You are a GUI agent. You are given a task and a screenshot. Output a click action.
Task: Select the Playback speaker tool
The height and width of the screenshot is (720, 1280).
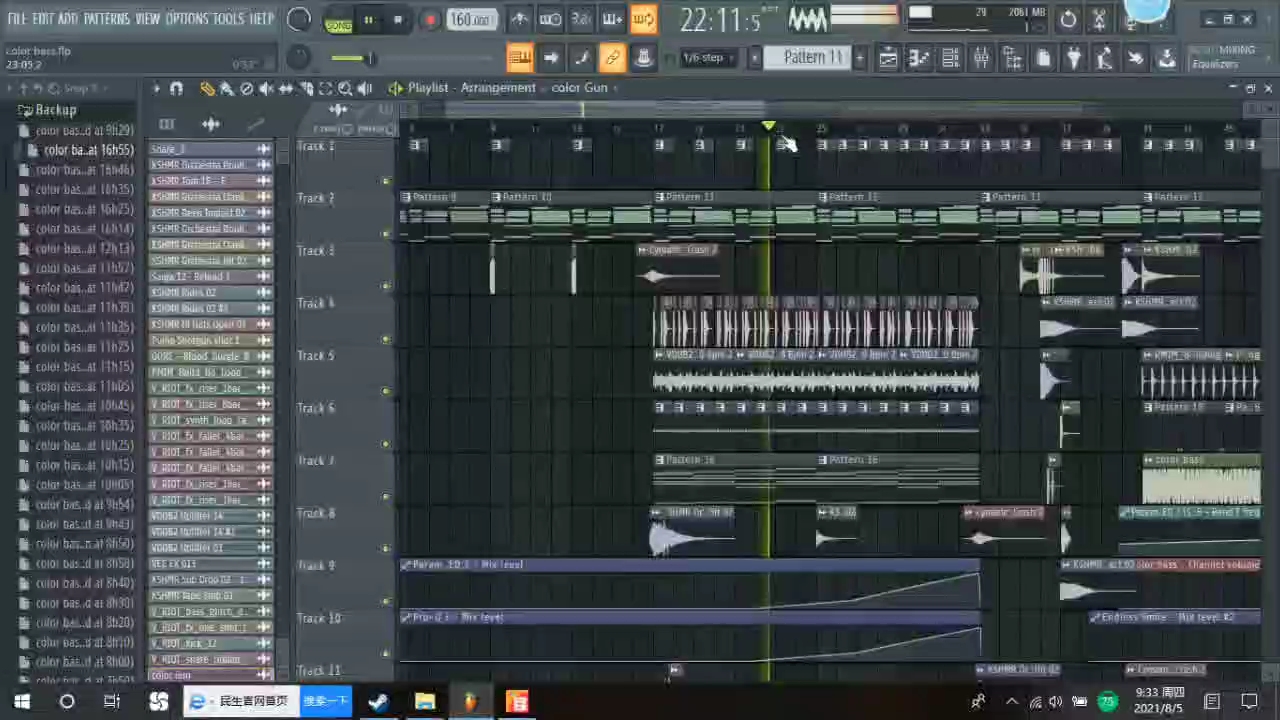click(x=365, y=89)
